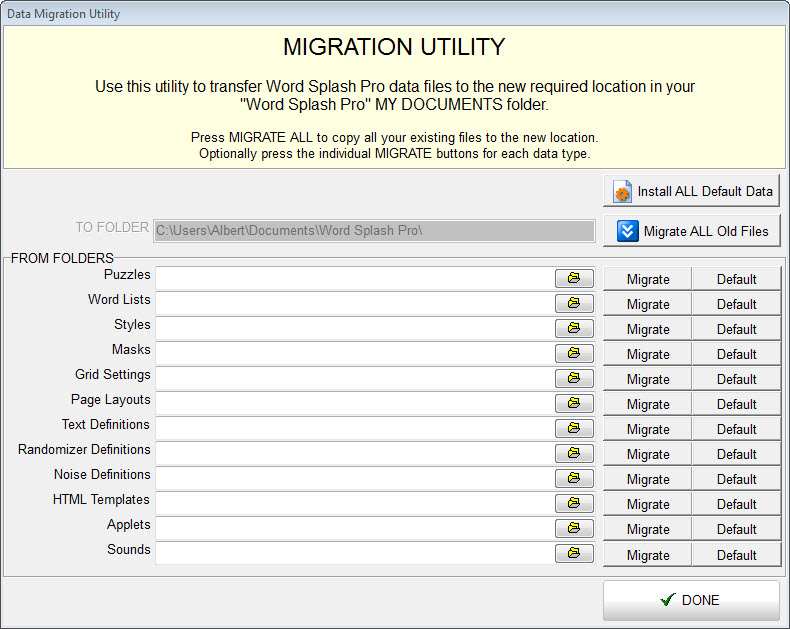Open folder picker for Masks
790x629 pixels.
point(574,353)
